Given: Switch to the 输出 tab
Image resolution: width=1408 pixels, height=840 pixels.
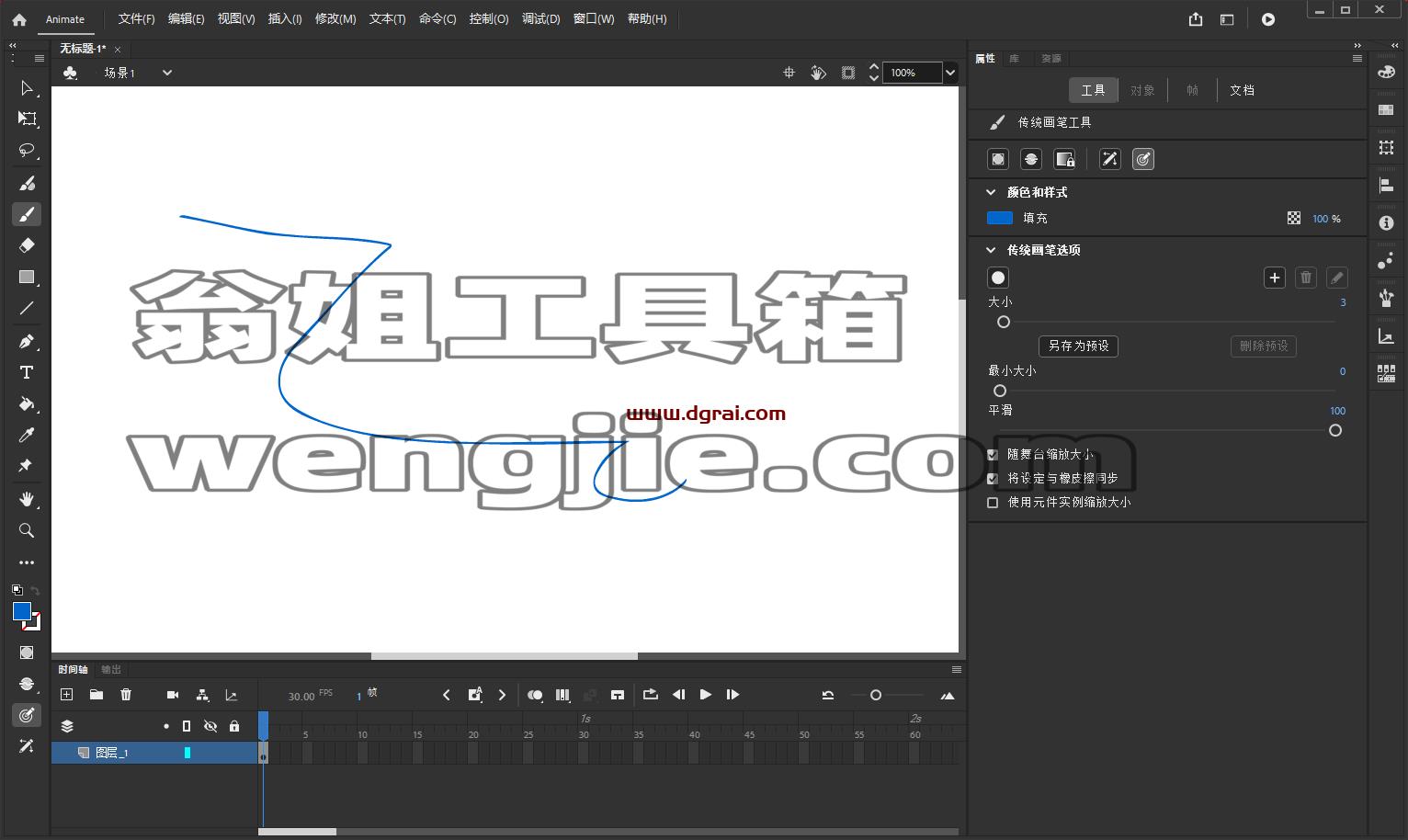Looking at the screenshot, I should [x=111, y=669].
